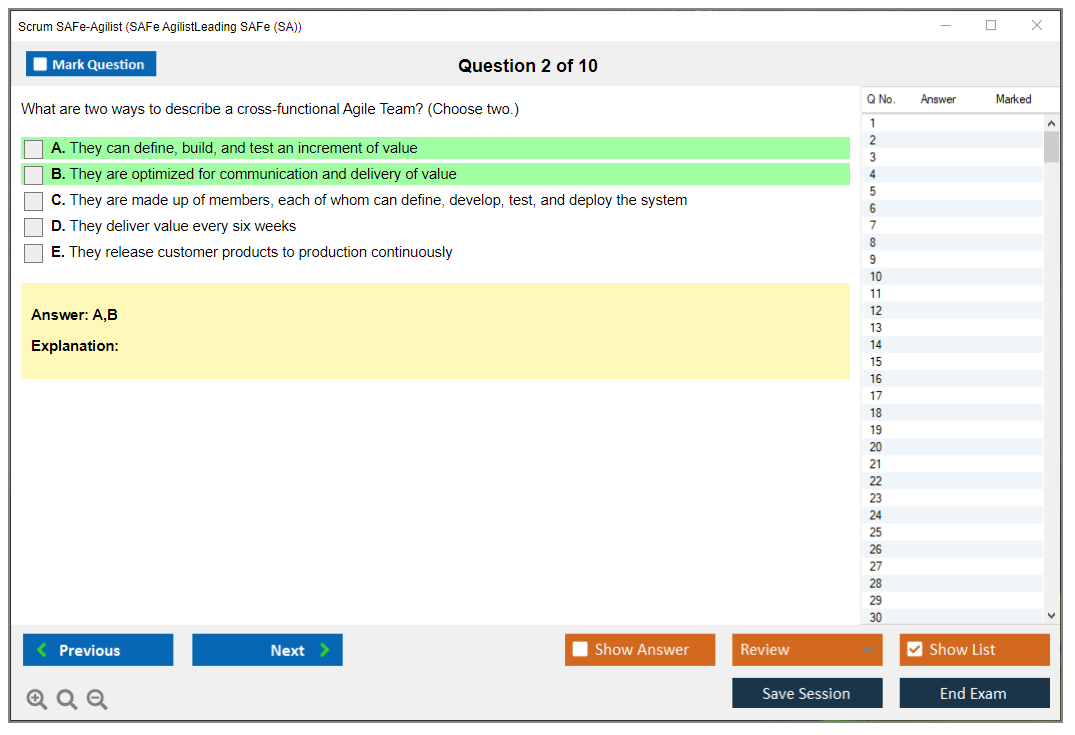The width and height of the screenshot is (1075, 735).
Task: Jump to question 25 in list
Action: 876,532
